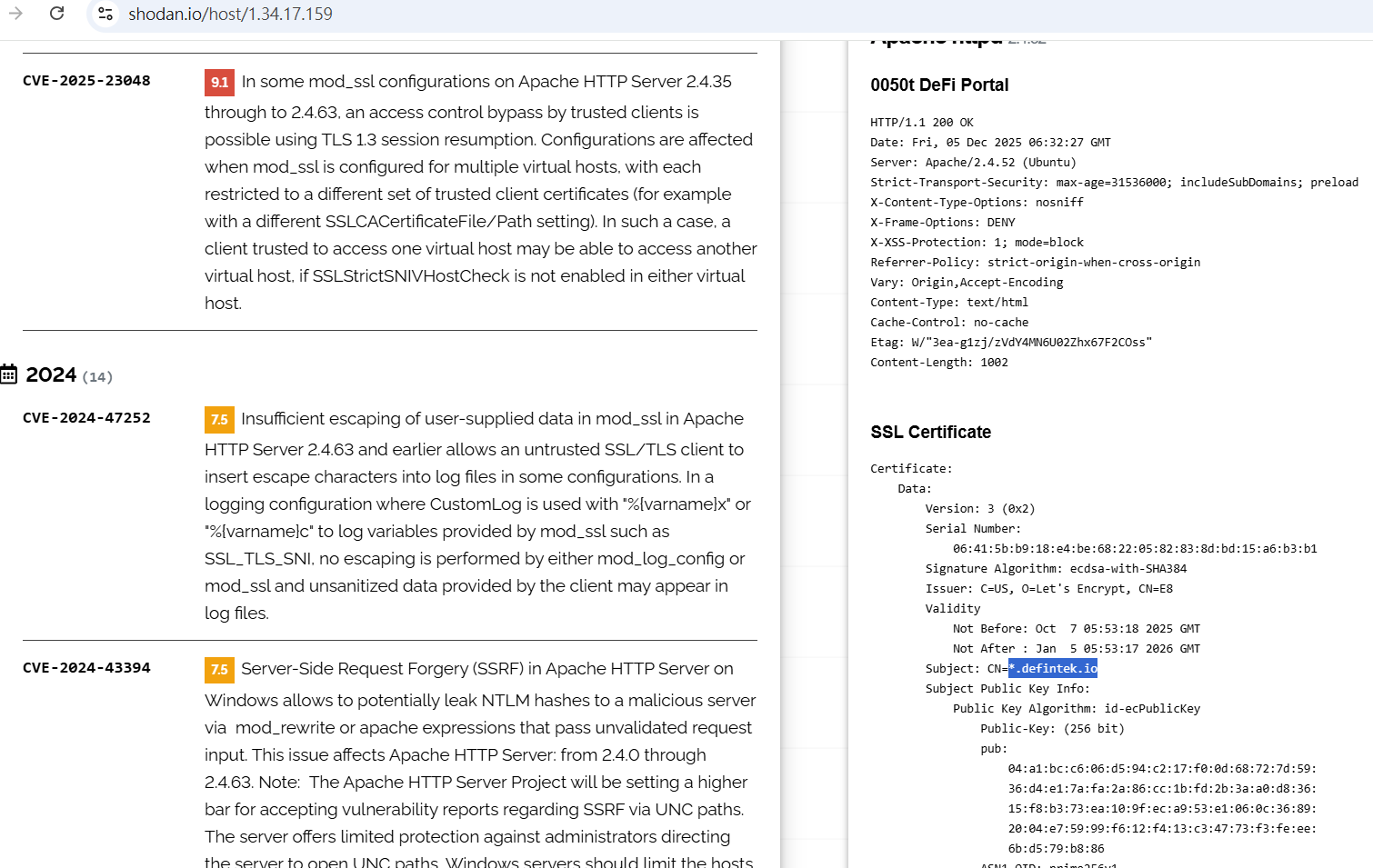Viewport: 1373px width, 868px height.
Task: Select the CVE-2024-43394 identifier
Action: pos(86,668)
